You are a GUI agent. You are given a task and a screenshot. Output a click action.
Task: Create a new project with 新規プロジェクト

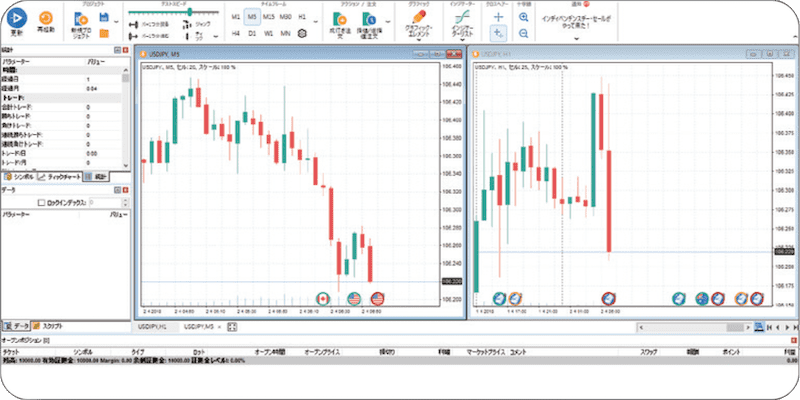pos(82,22)
